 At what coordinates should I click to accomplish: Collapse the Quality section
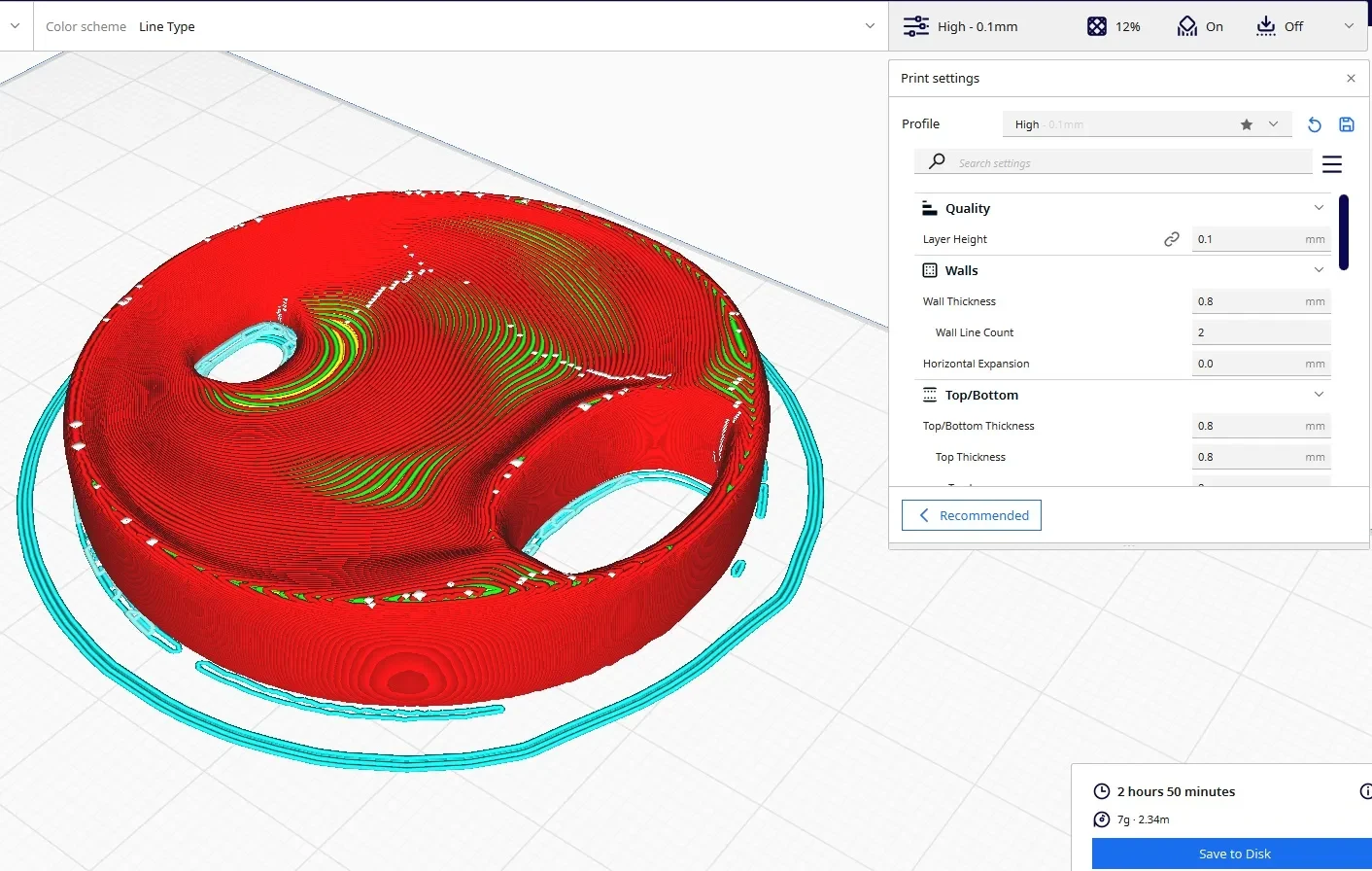coord(1319,208)
